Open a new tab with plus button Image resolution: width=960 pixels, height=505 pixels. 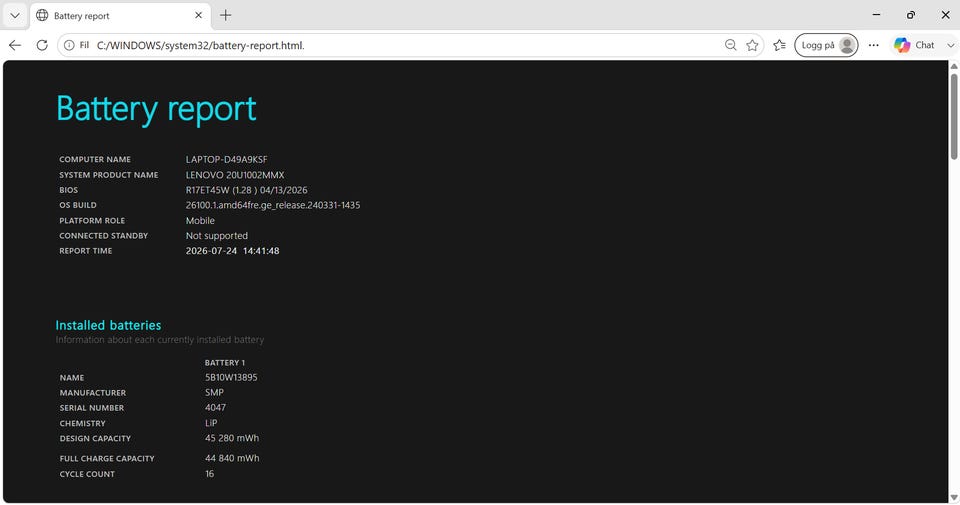pyautogui.click(x=225, y=15)
